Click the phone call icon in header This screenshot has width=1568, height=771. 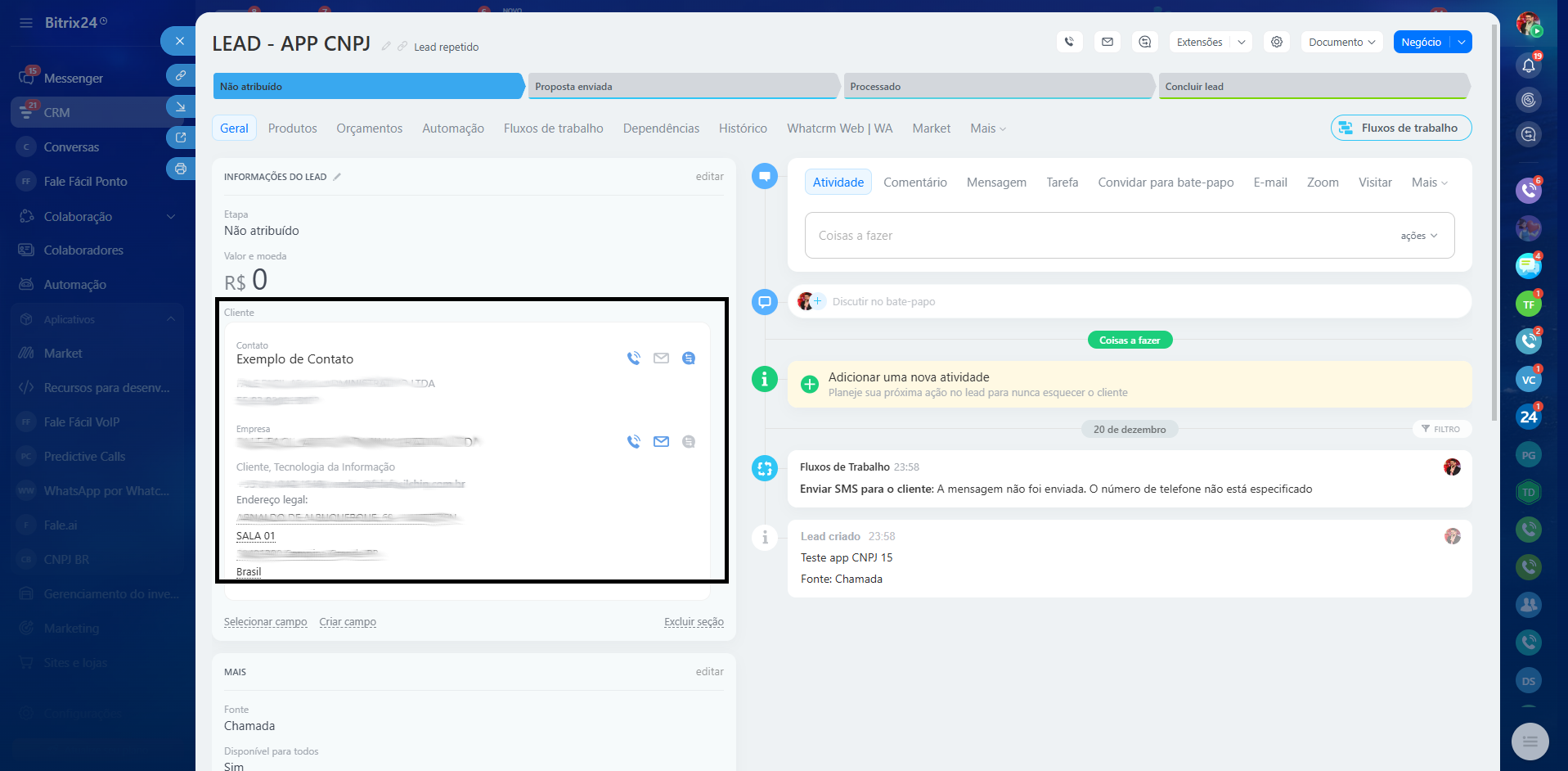(x=1069, y=42)
